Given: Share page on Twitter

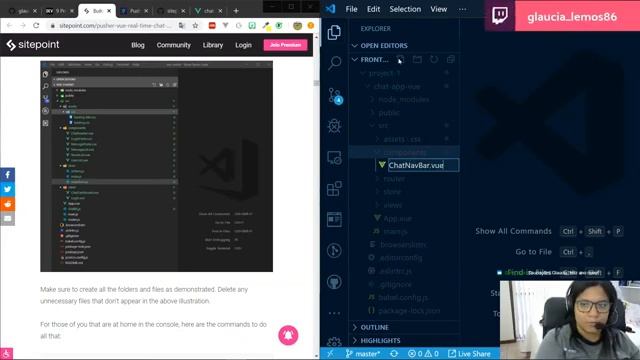Looking at the screenshot, I should pos(7,189).
